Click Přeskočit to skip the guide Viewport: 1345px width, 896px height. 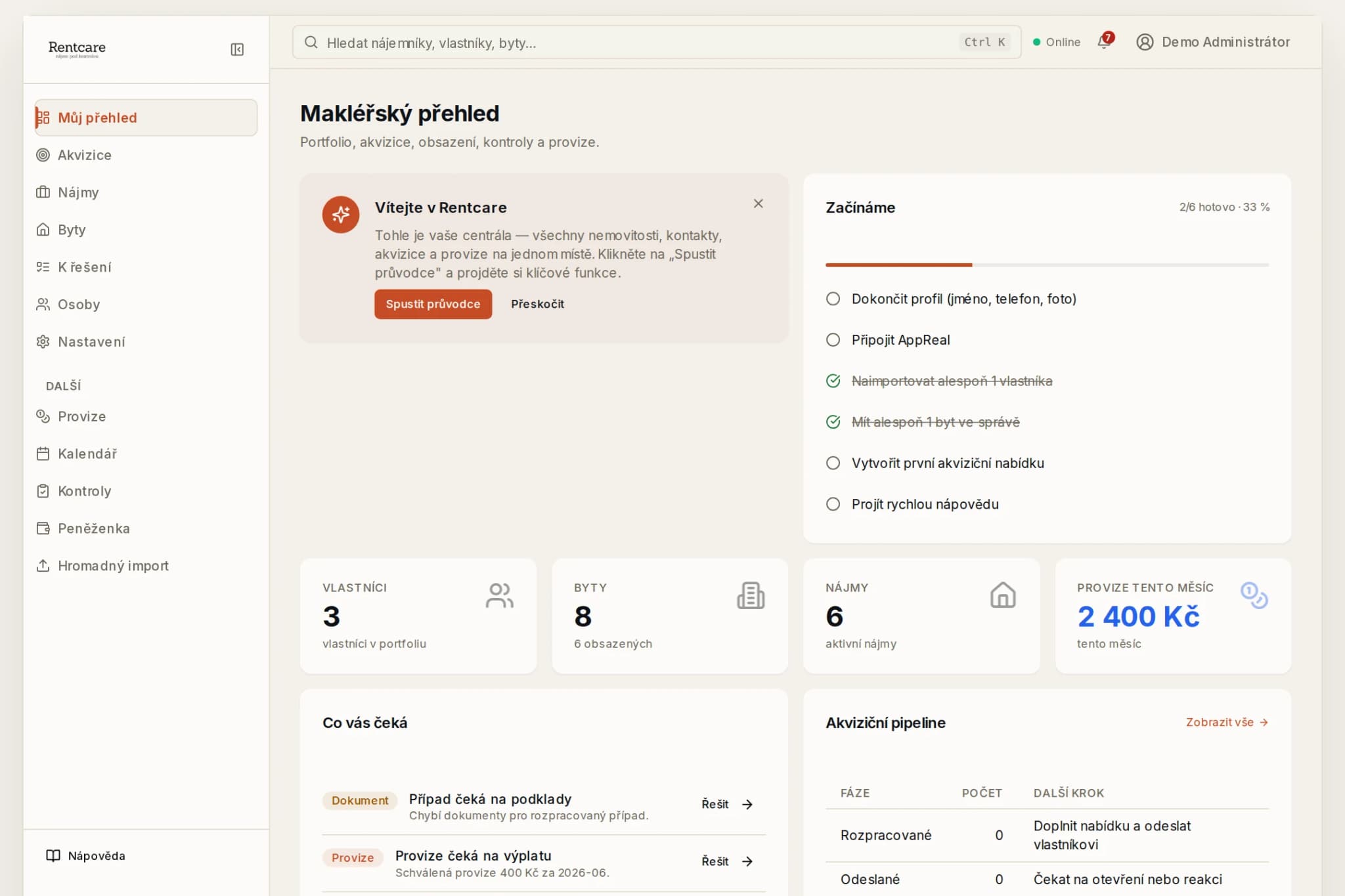click(537, 304)
